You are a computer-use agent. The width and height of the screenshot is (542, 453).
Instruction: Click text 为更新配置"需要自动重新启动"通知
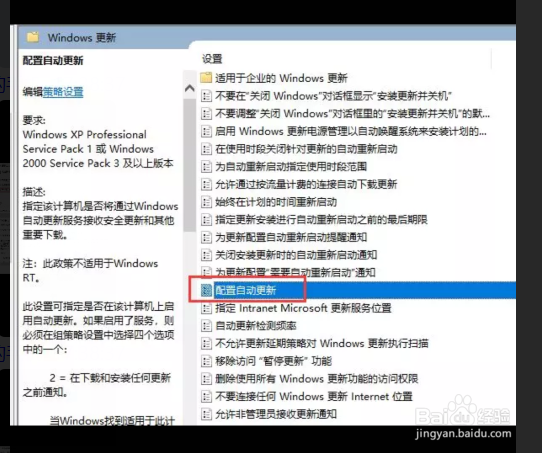[x=295, y=272]
